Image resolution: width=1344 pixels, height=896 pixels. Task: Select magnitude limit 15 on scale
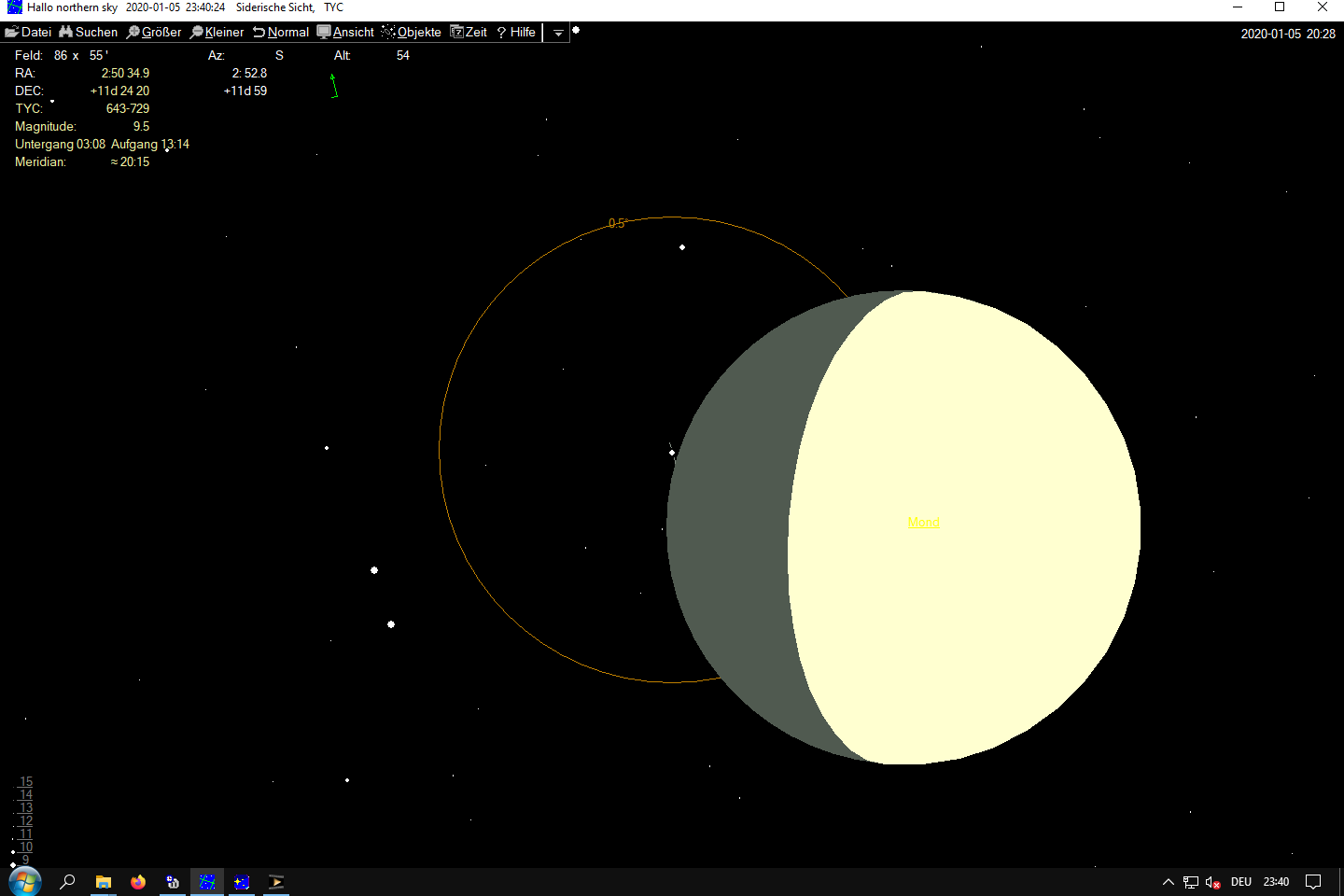[x=25, y=782]
